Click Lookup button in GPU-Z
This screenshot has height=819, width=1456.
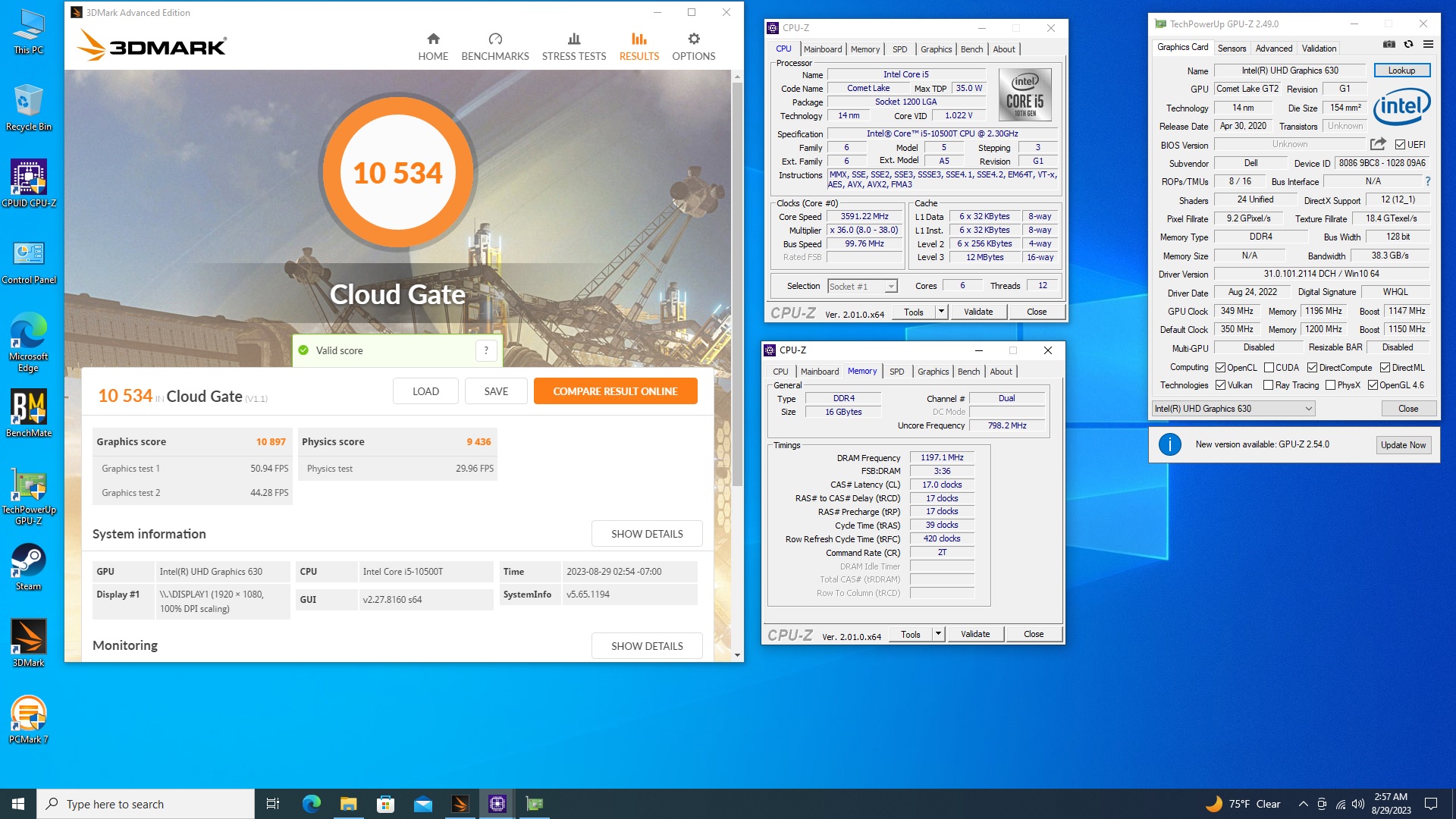(x=1401, y=71)
